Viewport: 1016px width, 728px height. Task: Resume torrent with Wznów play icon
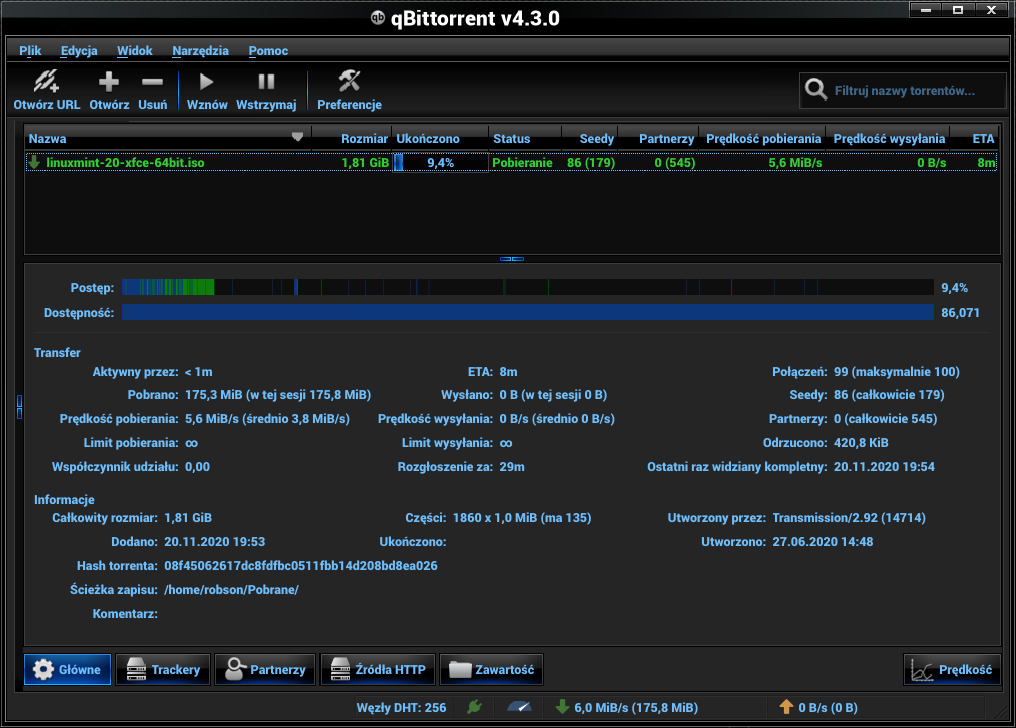(207, 82)
